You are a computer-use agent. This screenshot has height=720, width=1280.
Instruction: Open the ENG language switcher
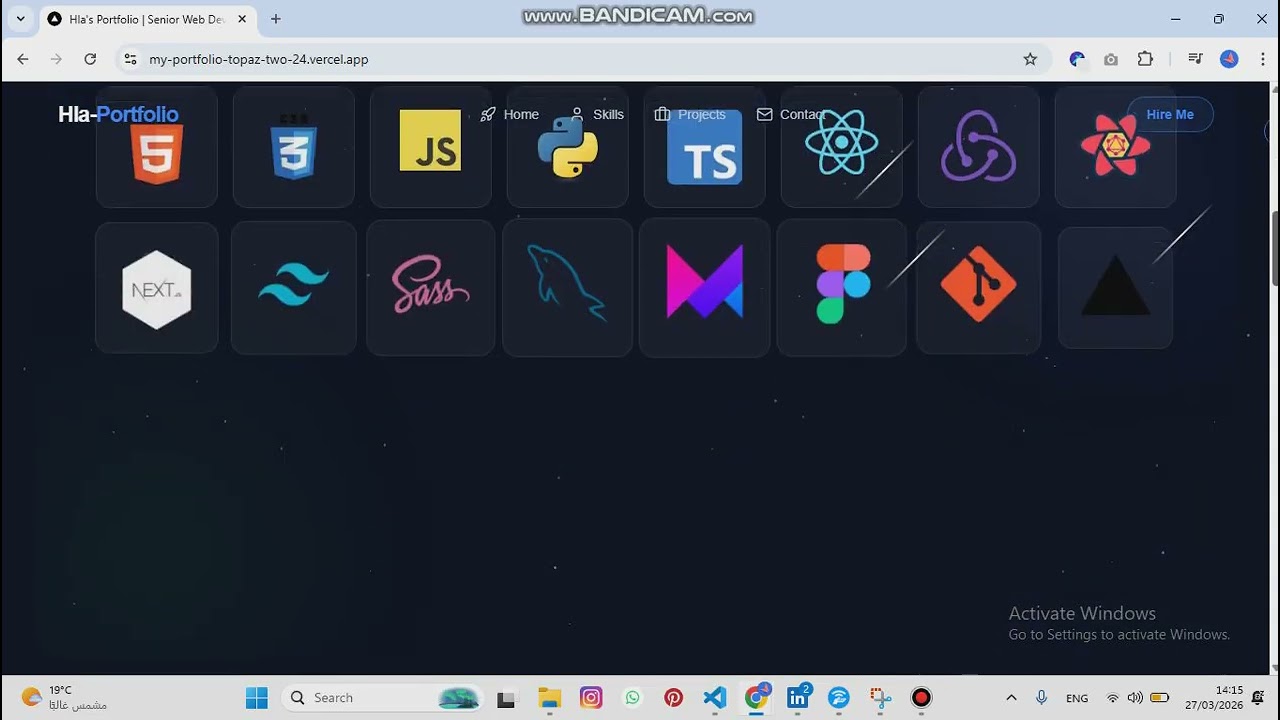coord(1077,698)
